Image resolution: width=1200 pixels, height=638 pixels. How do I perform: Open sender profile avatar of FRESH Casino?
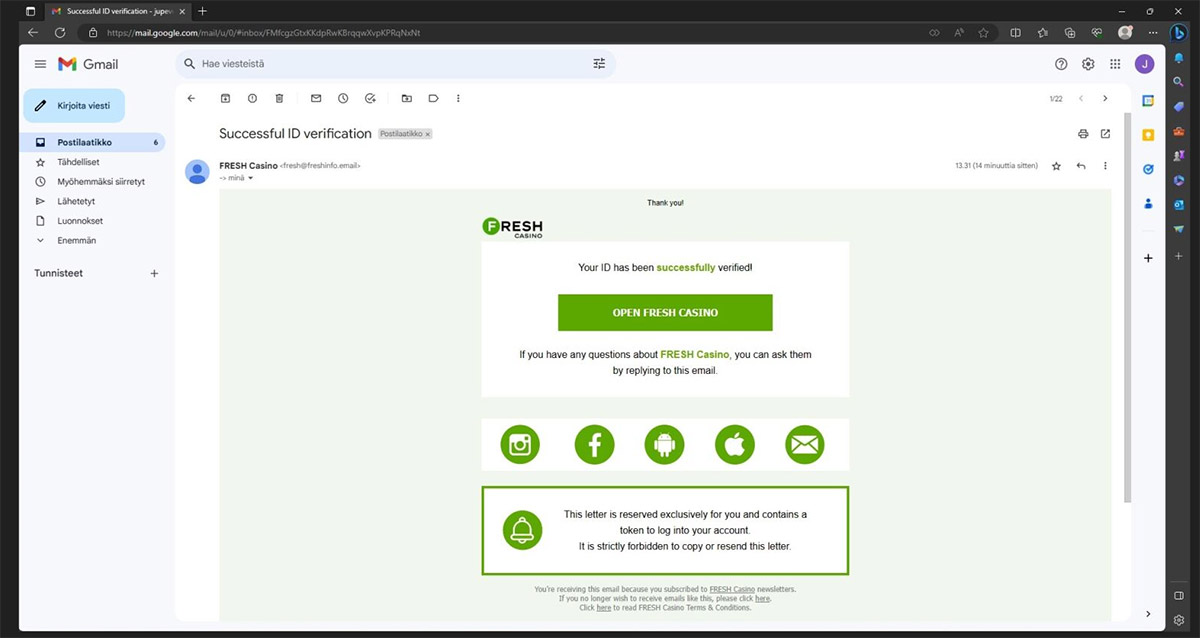(197, 172)
